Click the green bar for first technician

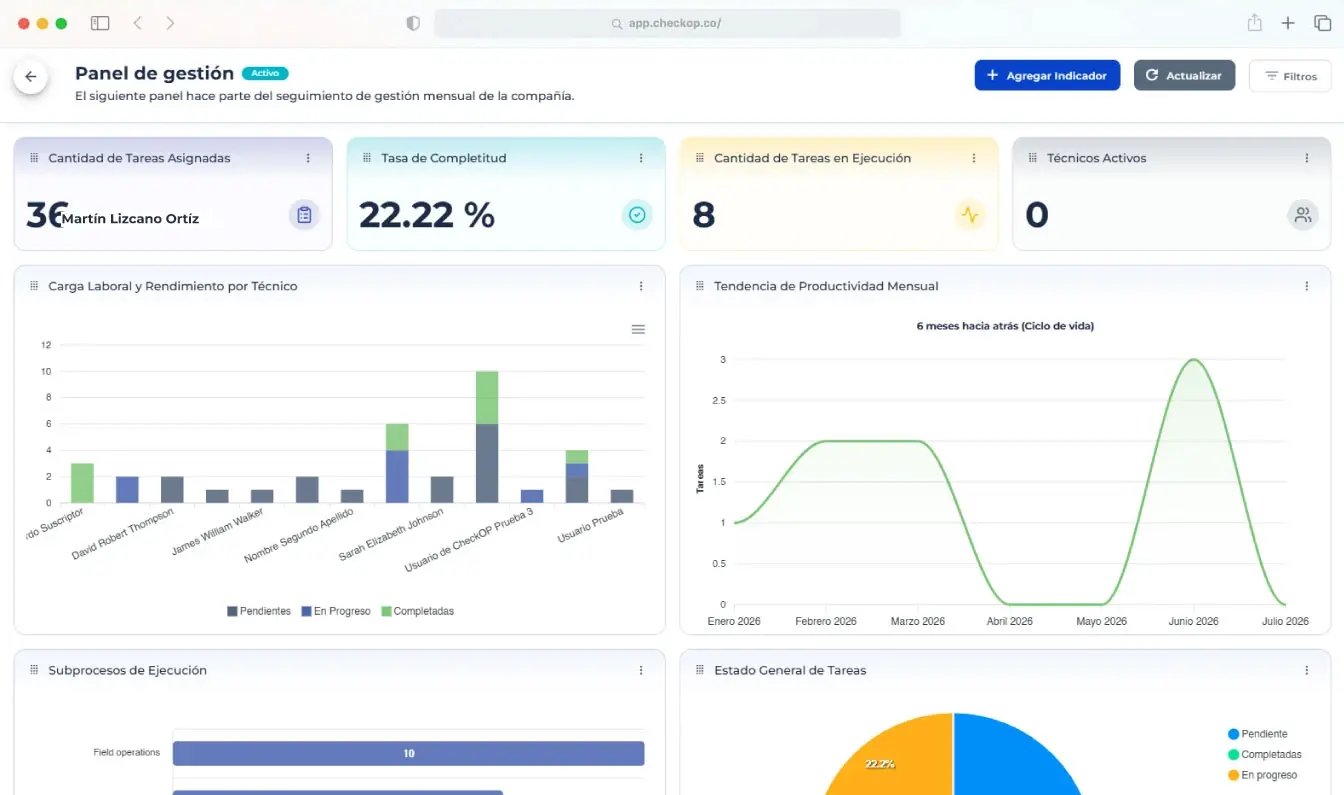[82, 483]
